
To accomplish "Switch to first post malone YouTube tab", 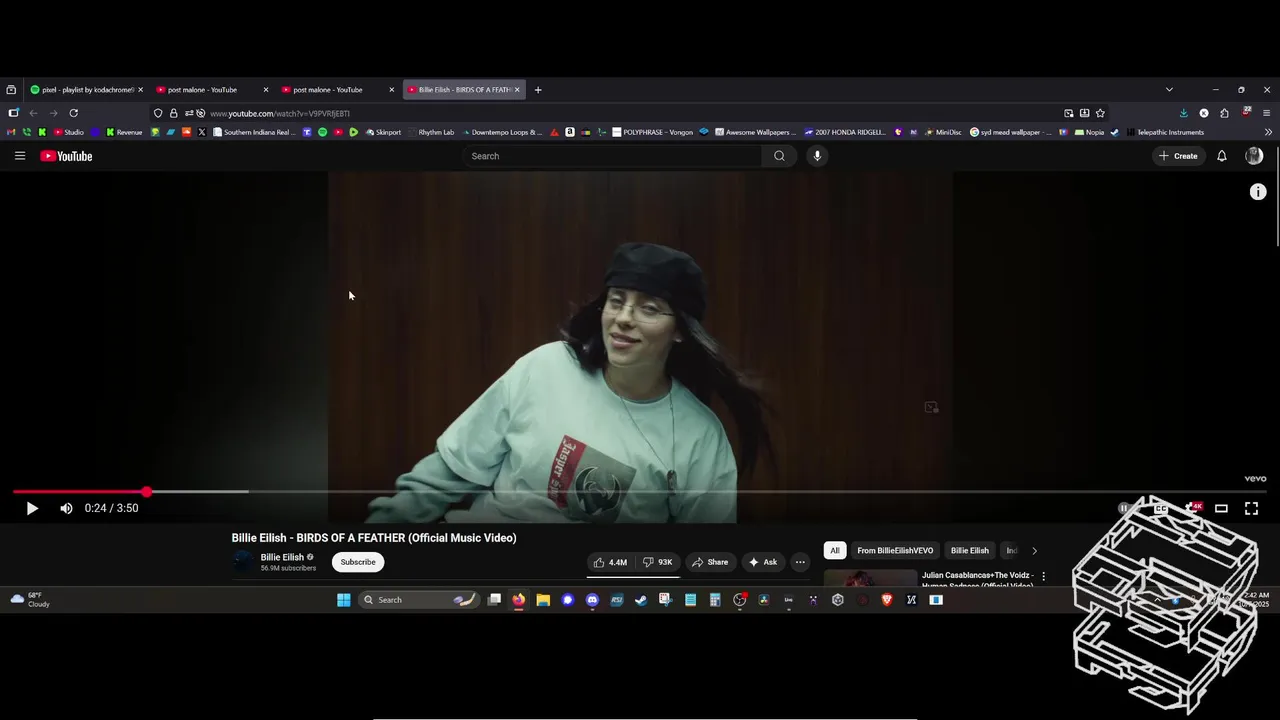I will (x=212, y=90).
